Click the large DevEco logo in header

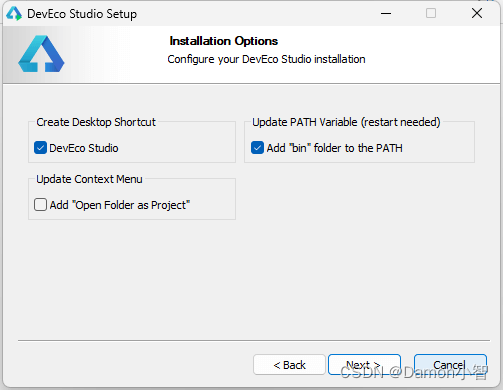tap(41, 54)
